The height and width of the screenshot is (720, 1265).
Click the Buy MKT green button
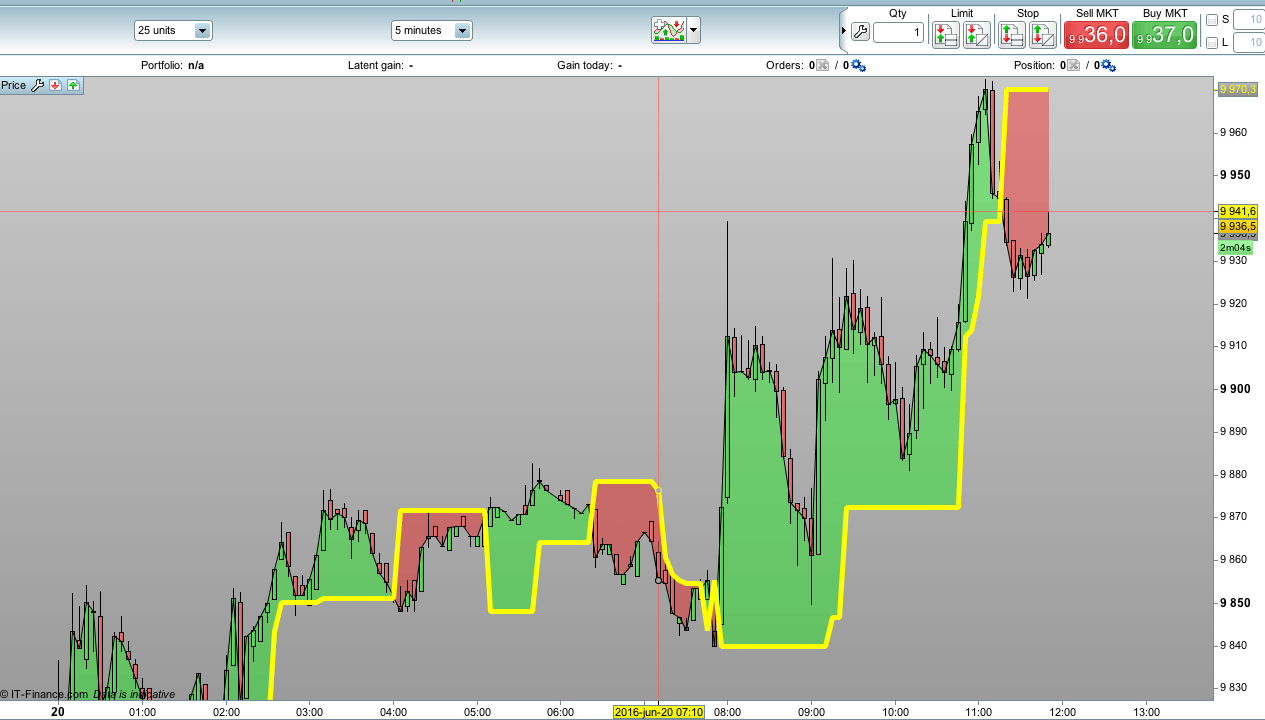click(1165, 35)
